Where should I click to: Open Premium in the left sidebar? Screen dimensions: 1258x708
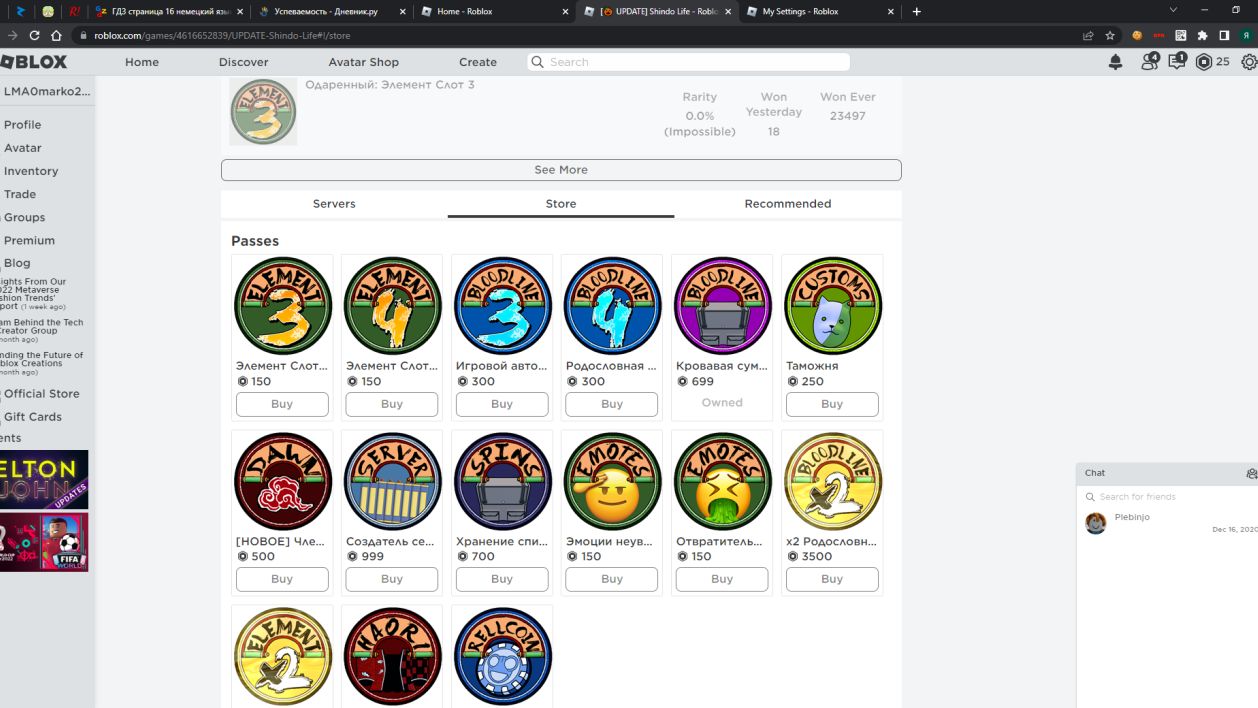coord(29,240)
